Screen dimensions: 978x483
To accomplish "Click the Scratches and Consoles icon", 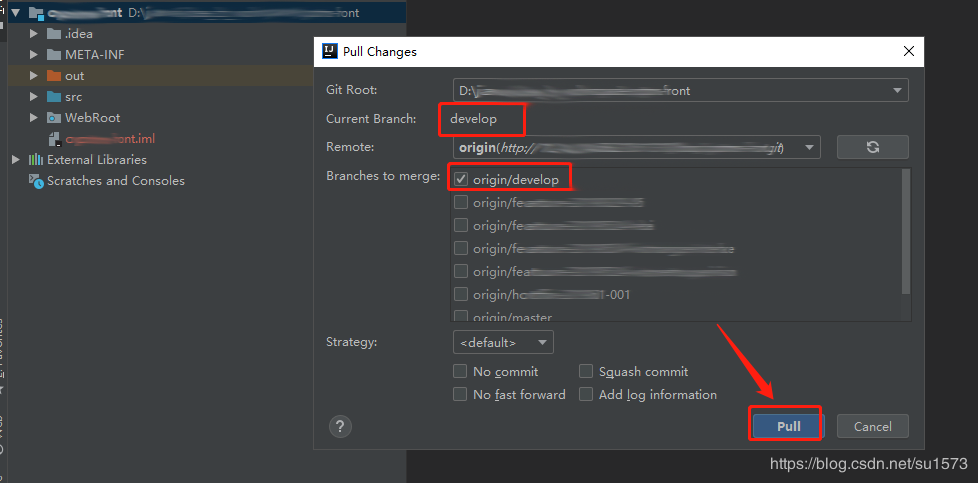I will 36,181.
